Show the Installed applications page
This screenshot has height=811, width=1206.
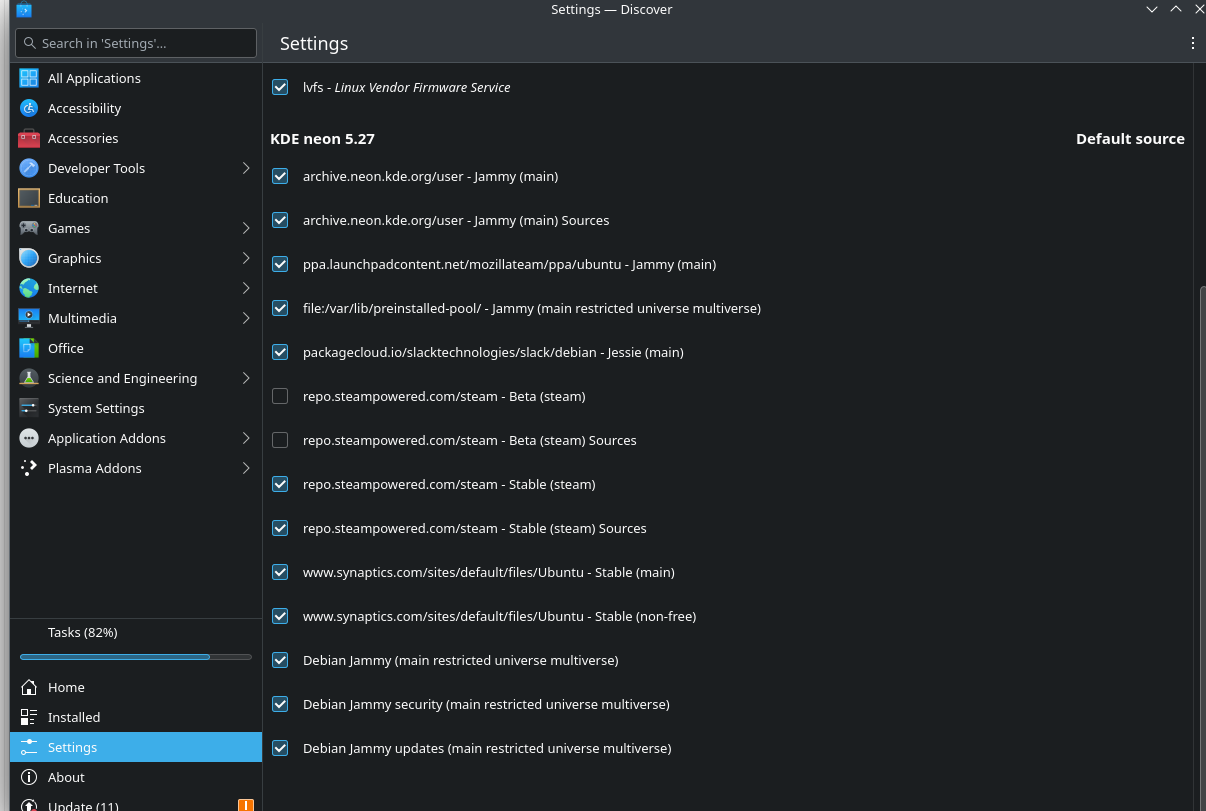click(x=136, y=717)
